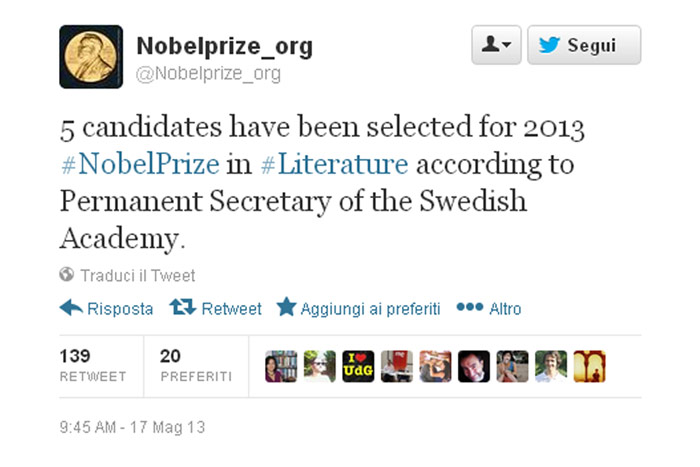Open the user actions dropdown
The height and width of the screenshot is (467, 700).
click(496, 46)
